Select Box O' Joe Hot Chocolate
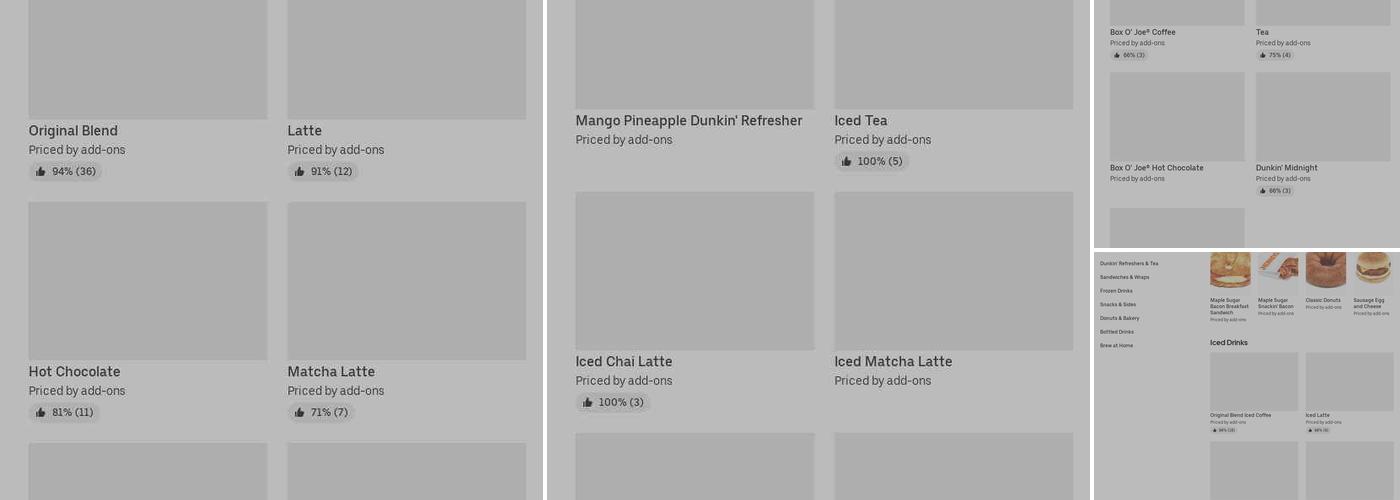The width and height of the screenshot is (1400, 500). (x=1177, y=117)
